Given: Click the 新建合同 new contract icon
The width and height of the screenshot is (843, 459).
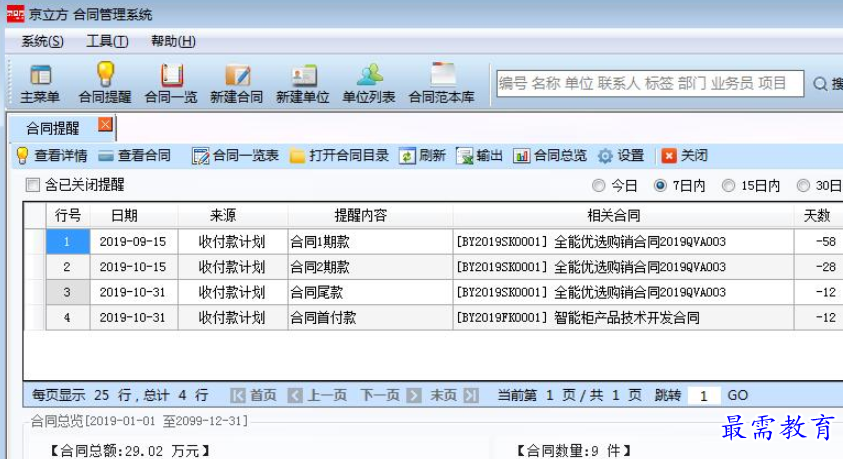Looking at the screenshot, I should (237, 75).
